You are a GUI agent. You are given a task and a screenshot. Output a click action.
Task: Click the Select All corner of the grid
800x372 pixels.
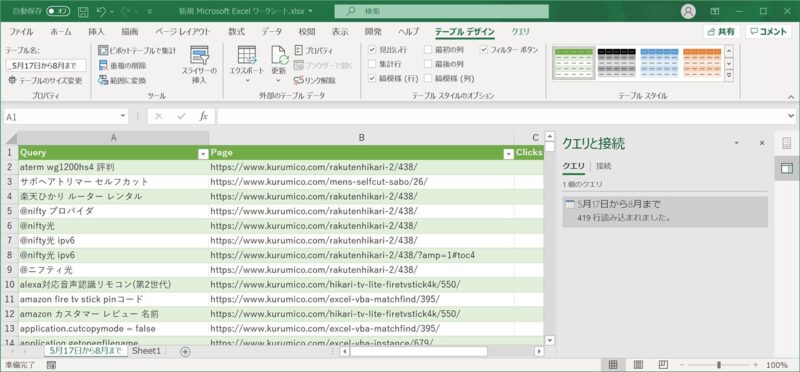[10, 138]
